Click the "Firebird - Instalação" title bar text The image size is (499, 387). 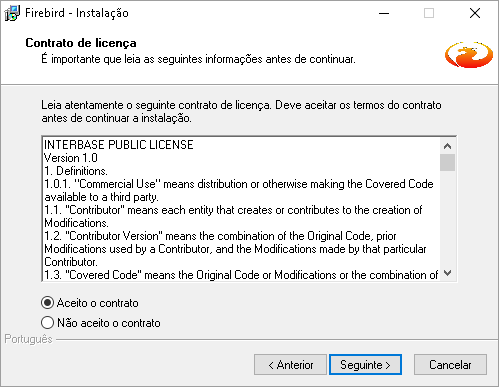point(77,13)
